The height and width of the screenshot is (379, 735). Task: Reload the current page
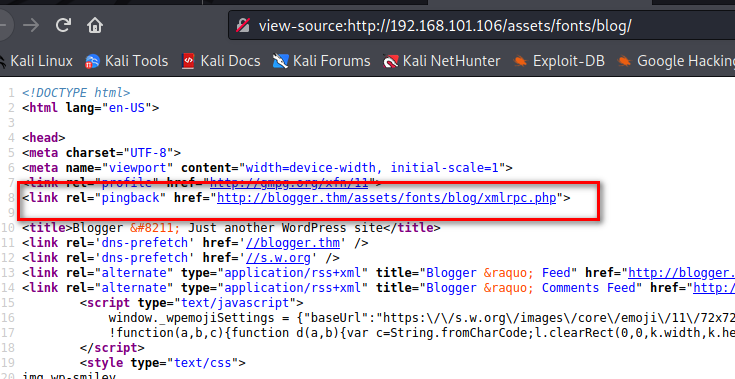63,25
